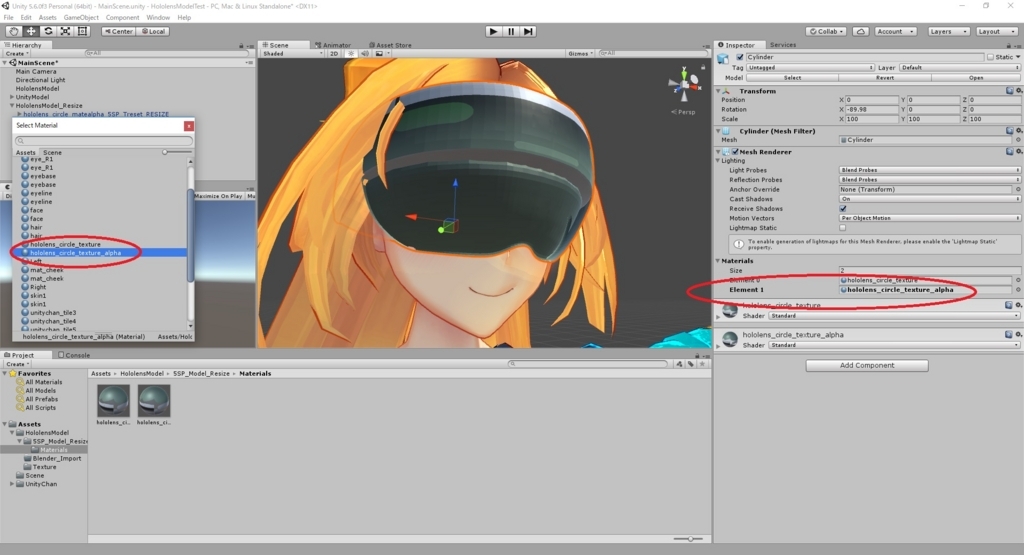Toggle the Cylinder object active checkbox

(740, 57)
